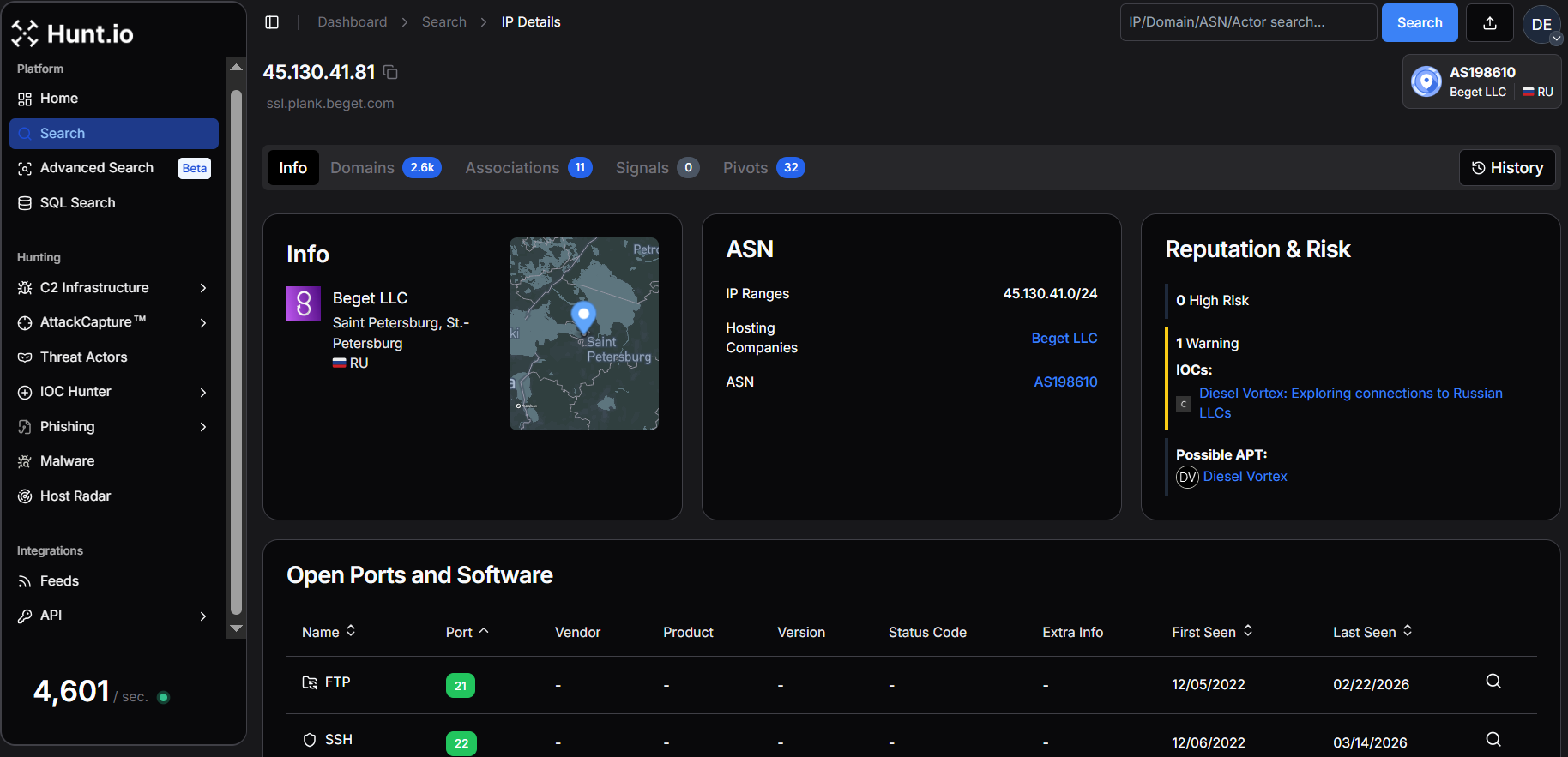Open the Diesel Vortex APT link
The image size is (1568, 757).
[x=1245, y=477]
